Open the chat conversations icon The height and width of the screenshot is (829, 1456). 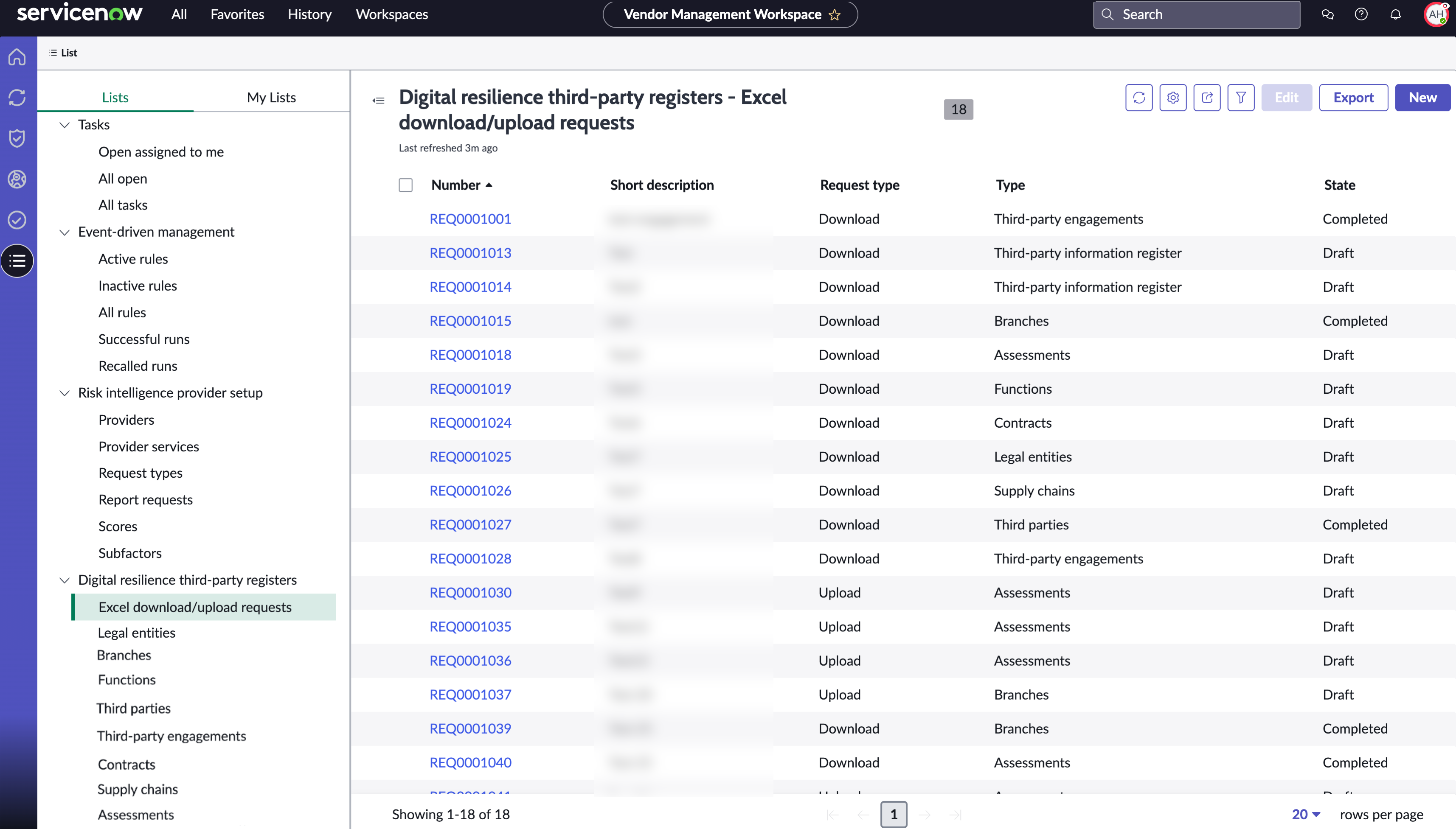[x=1327, y=14]
